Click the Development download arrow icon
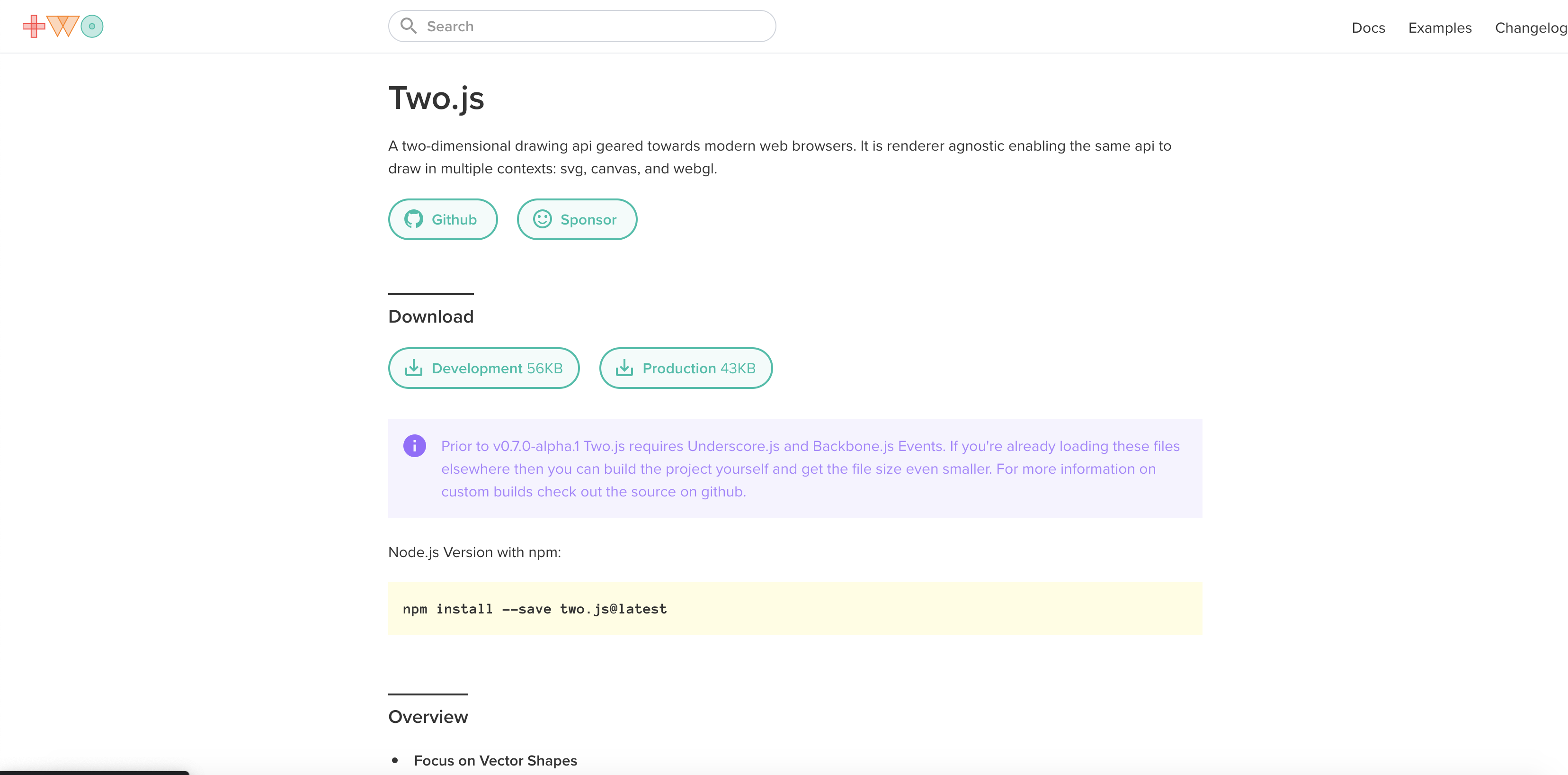 coord(413,368)
